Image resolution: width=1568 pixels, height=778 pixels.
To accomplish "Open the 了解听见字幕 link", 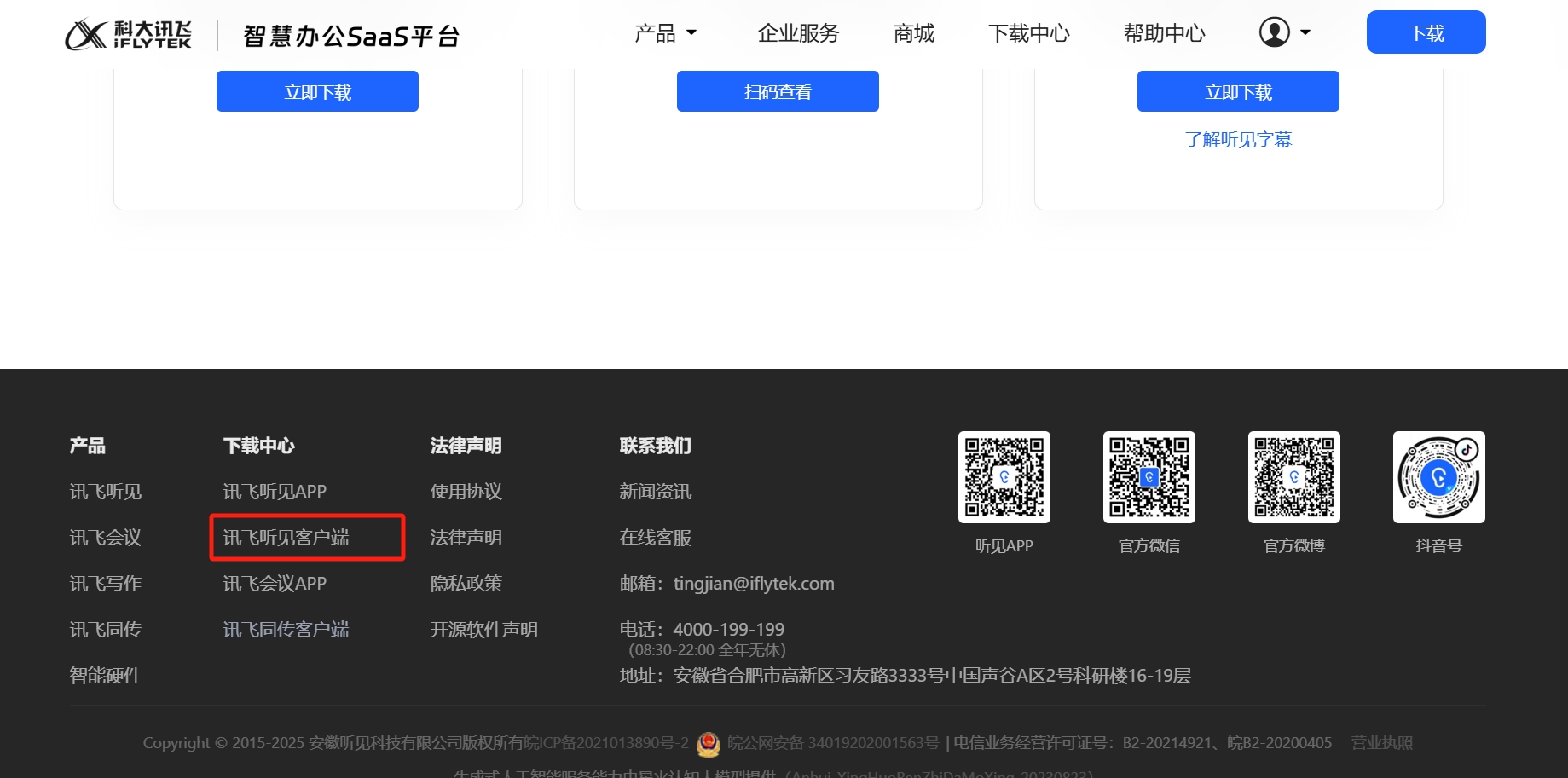I will (x=1238, y=140).
